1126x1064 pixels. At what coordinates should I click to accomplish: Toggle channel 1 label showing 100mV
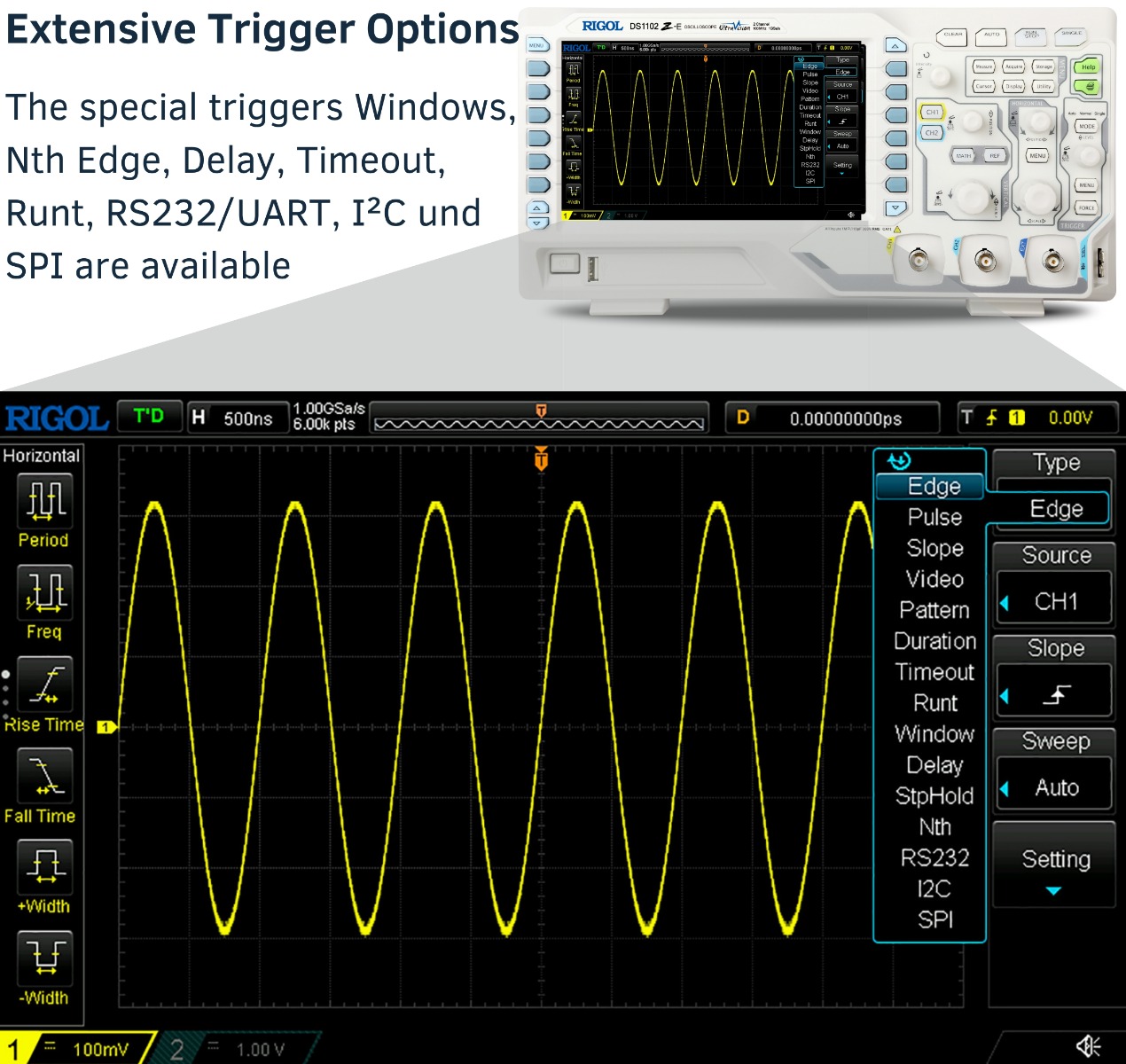(78, 1048)
